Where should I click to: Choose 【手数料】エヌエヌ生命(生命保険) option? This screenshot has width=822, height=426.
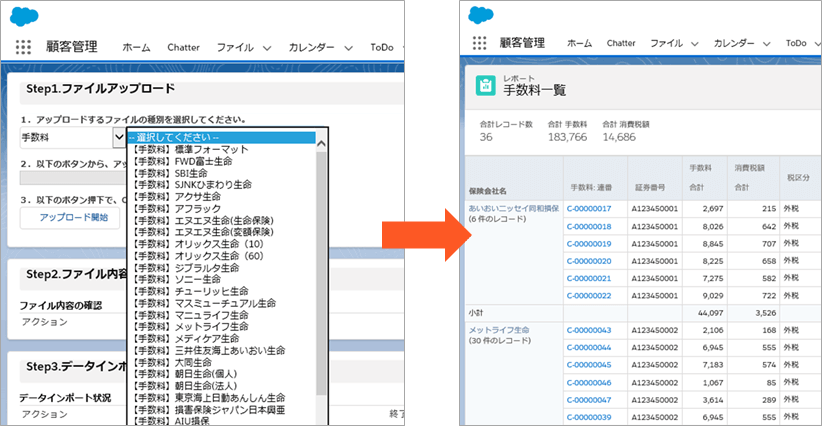click(222, 220)
